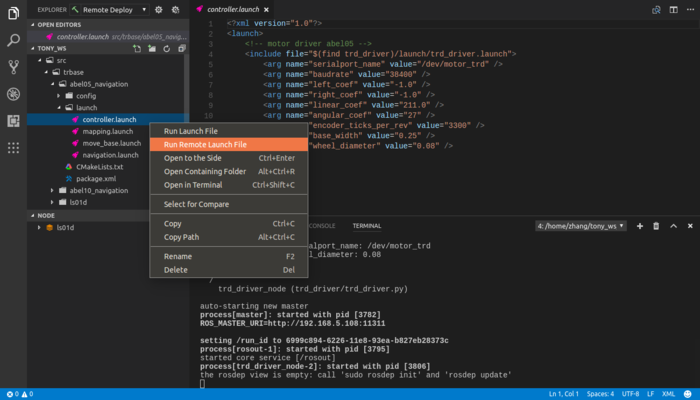Image resolution: width=700 pixels, height=400 pixels.
Task: Close the controller.launch editor tab
Action: (x=267, y=9)
